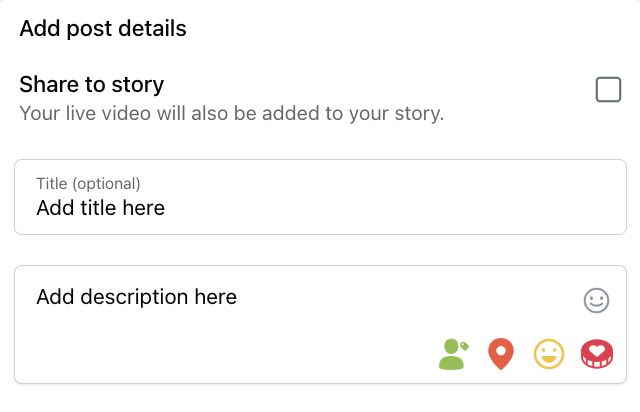
Task: Enable the Share to story checkbox
Action: click(608, 89)
